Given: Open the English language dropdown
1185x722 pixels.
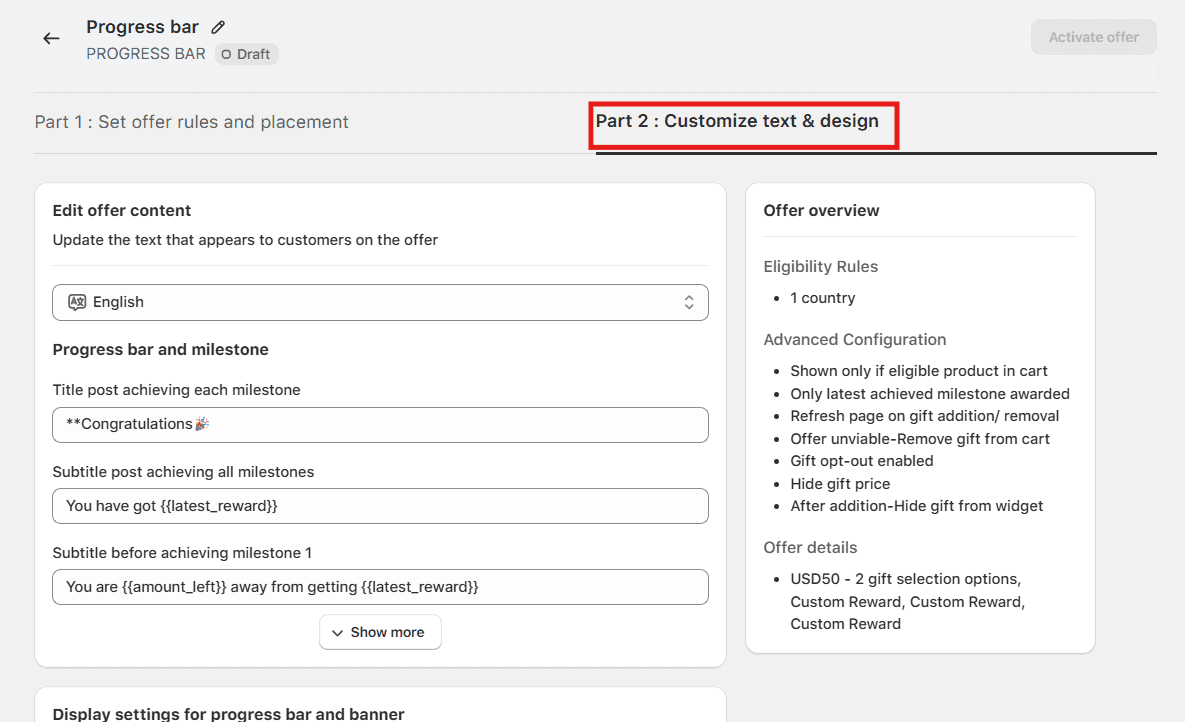Looking at the screenshot, I should pyautogui.click(x=380, y=302).
